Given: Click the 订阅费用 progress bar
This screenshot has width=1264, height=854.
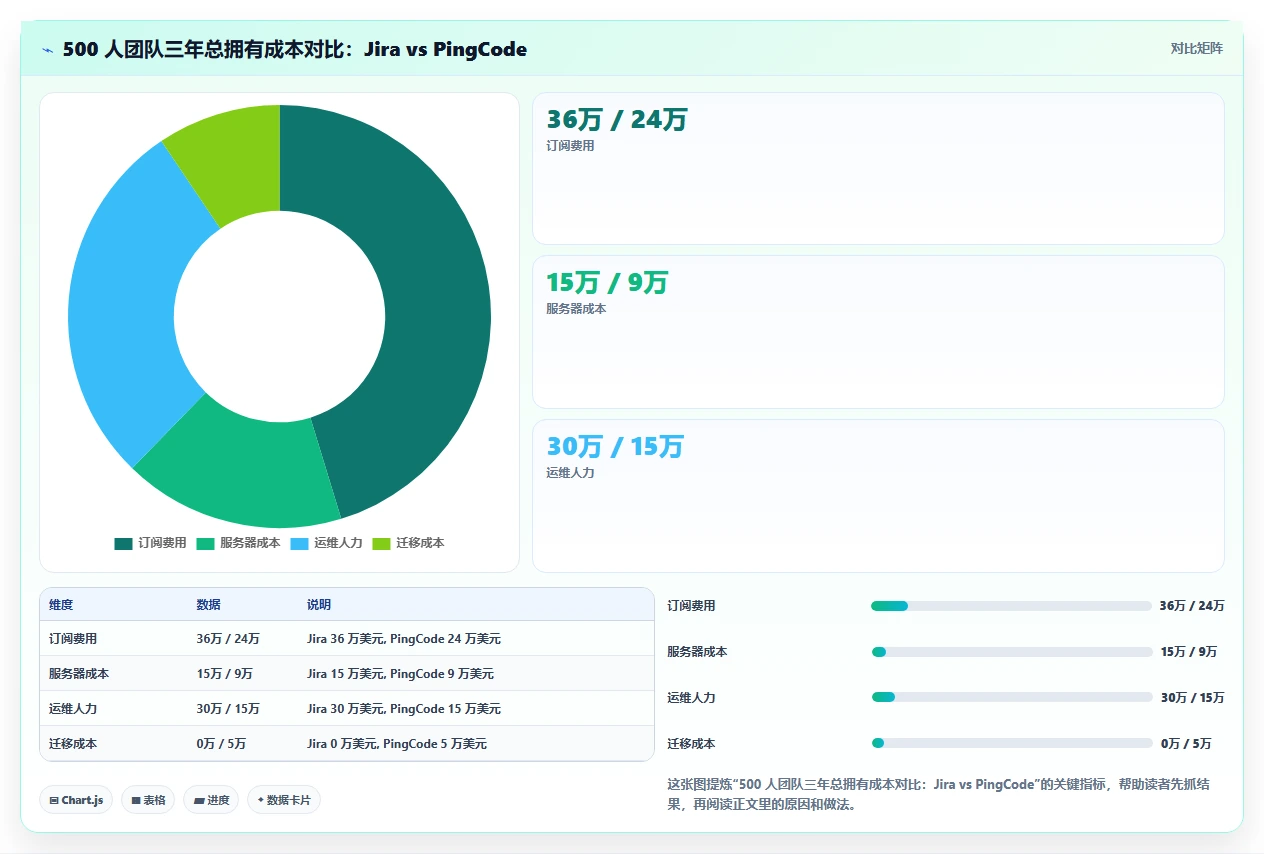Looking at the screenshot, I should [1011, 606].
